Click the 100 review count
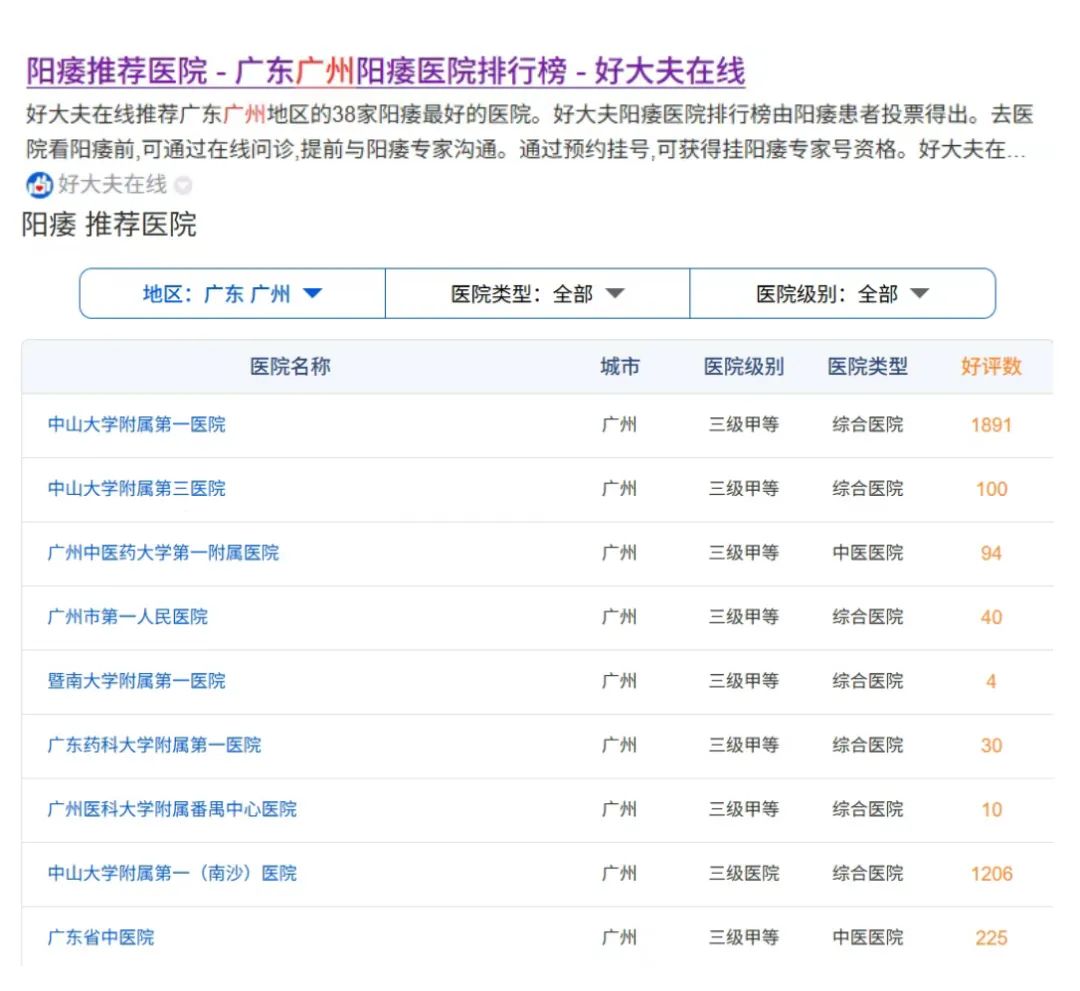This screenshot has width=1080, height=991. pyautogui.click(x=991, y=489)
